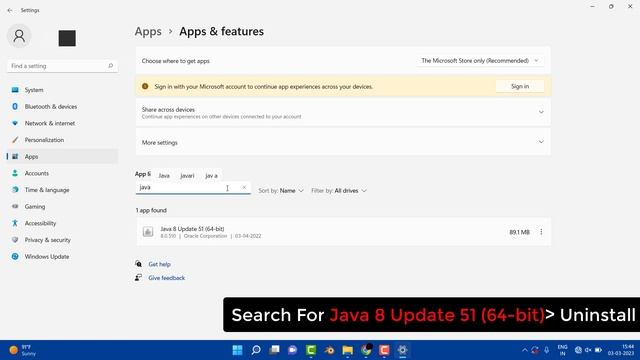The image size is (640, 360).
Task: Show hidden system tray icons
Action: point(524,350)
